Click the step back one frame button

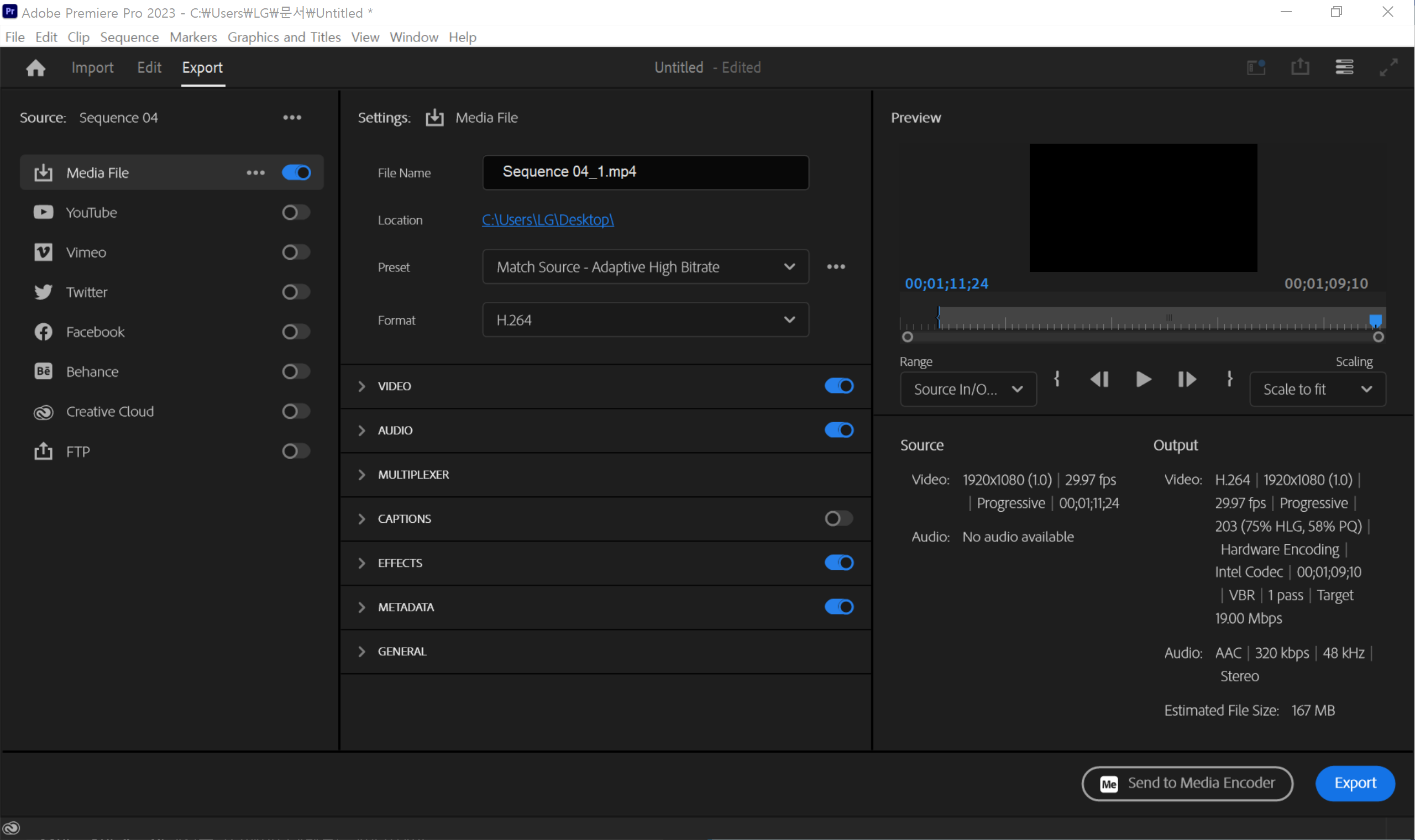pos(1099,379)
